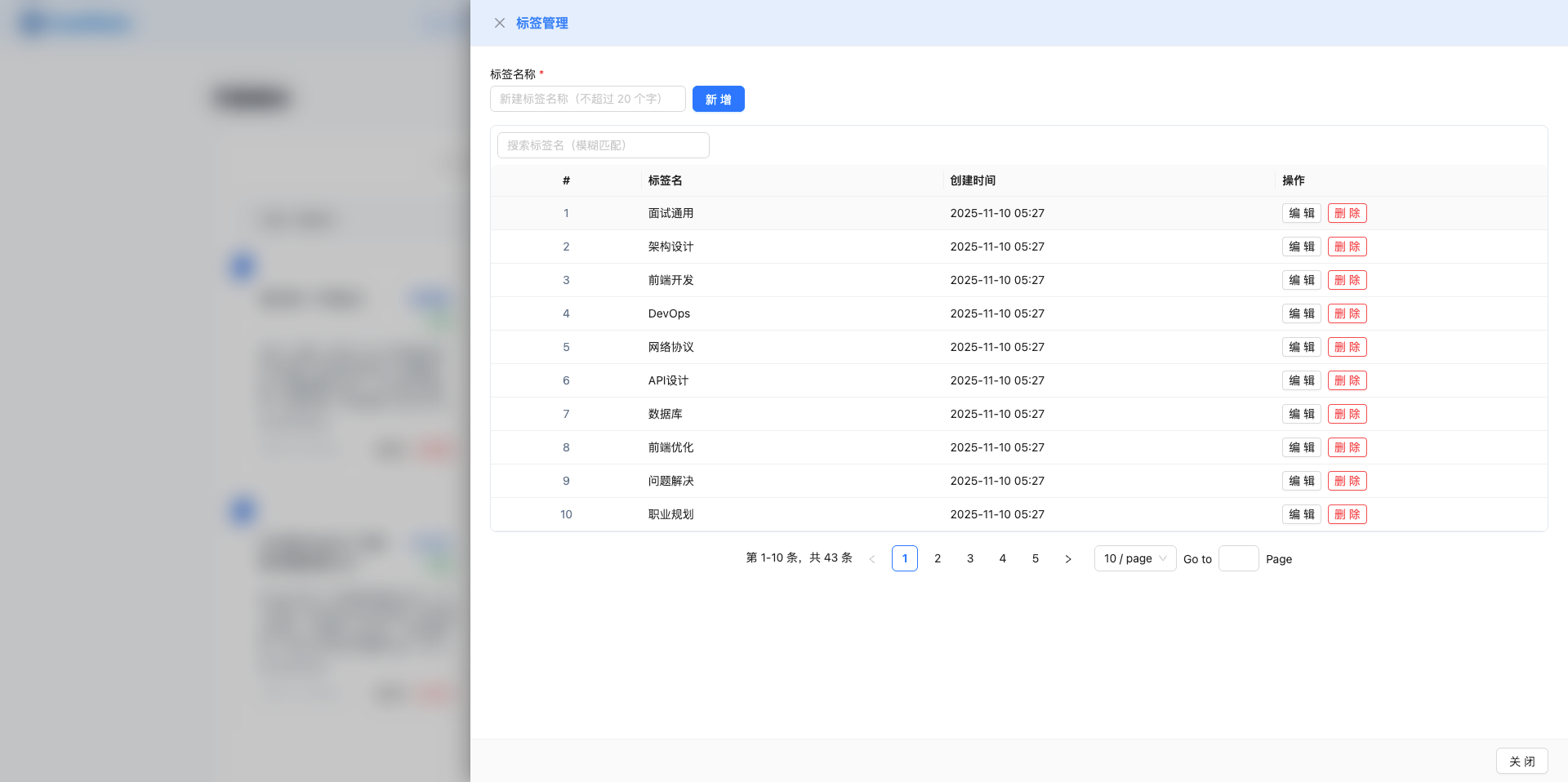Click the 新增 button to add tag
Screen dimensions: 1568x782
(718, 99)
